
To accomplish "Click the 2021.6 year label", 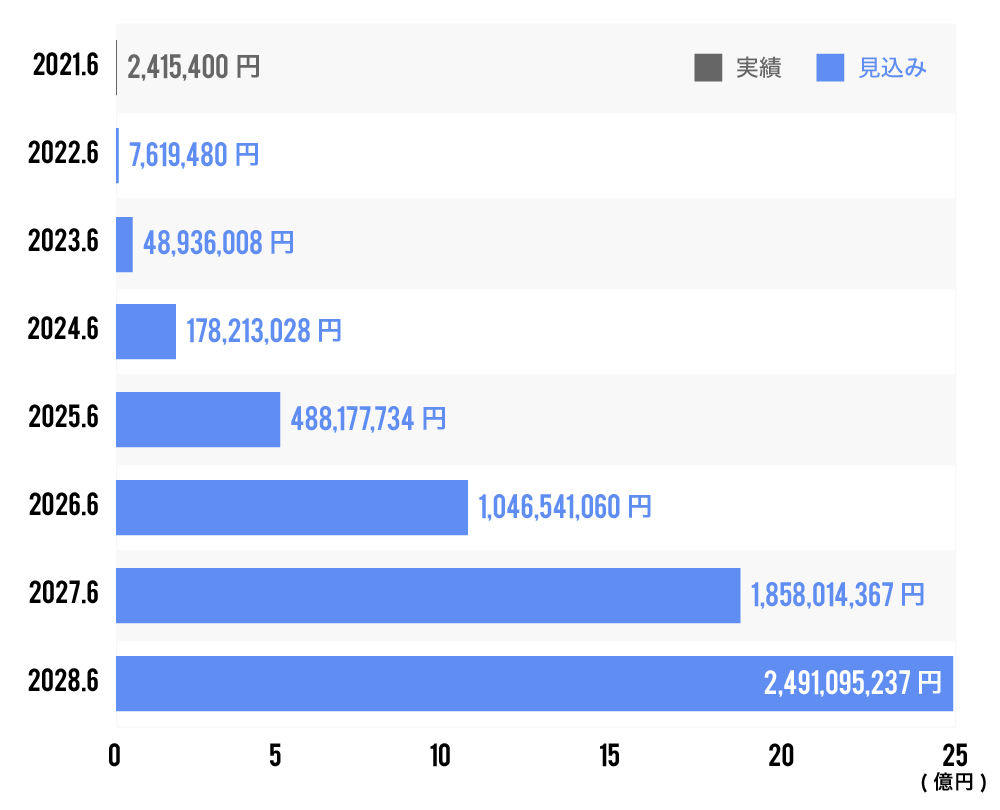I will (65, 67).
